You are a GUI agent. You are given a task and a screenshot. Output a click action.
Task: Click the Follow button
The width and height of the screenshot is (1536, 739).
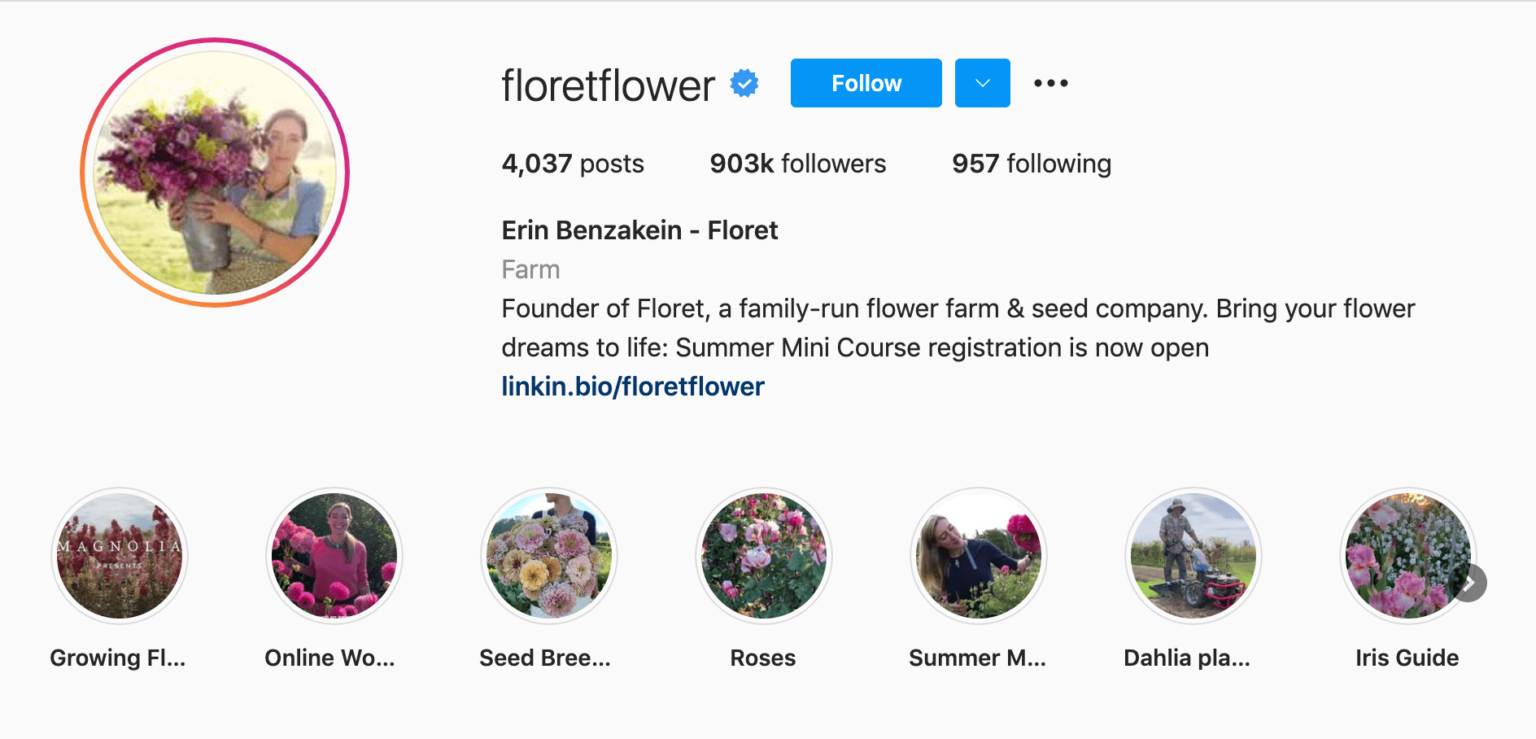865,83
